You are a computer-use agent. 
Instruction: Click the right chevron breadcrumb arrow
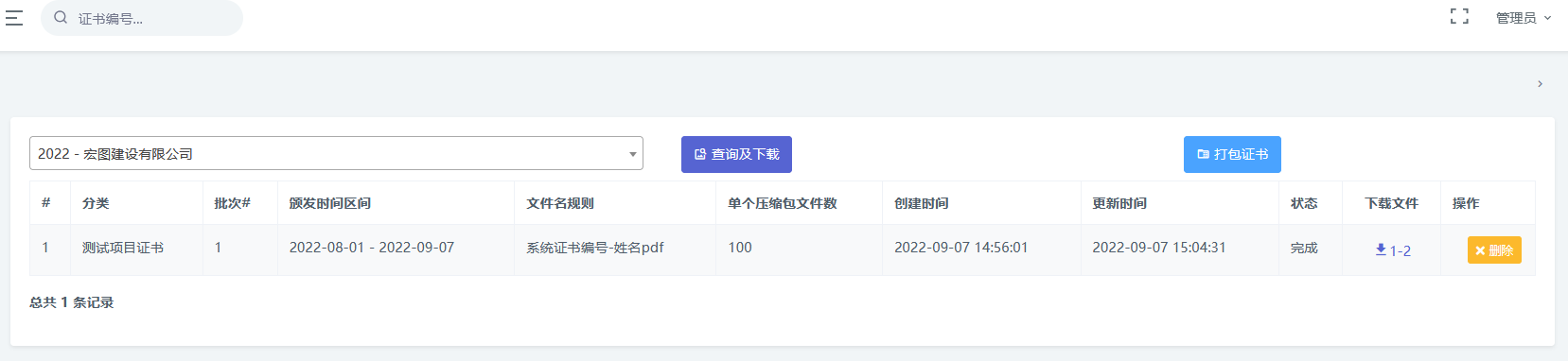pos(1540,84)
